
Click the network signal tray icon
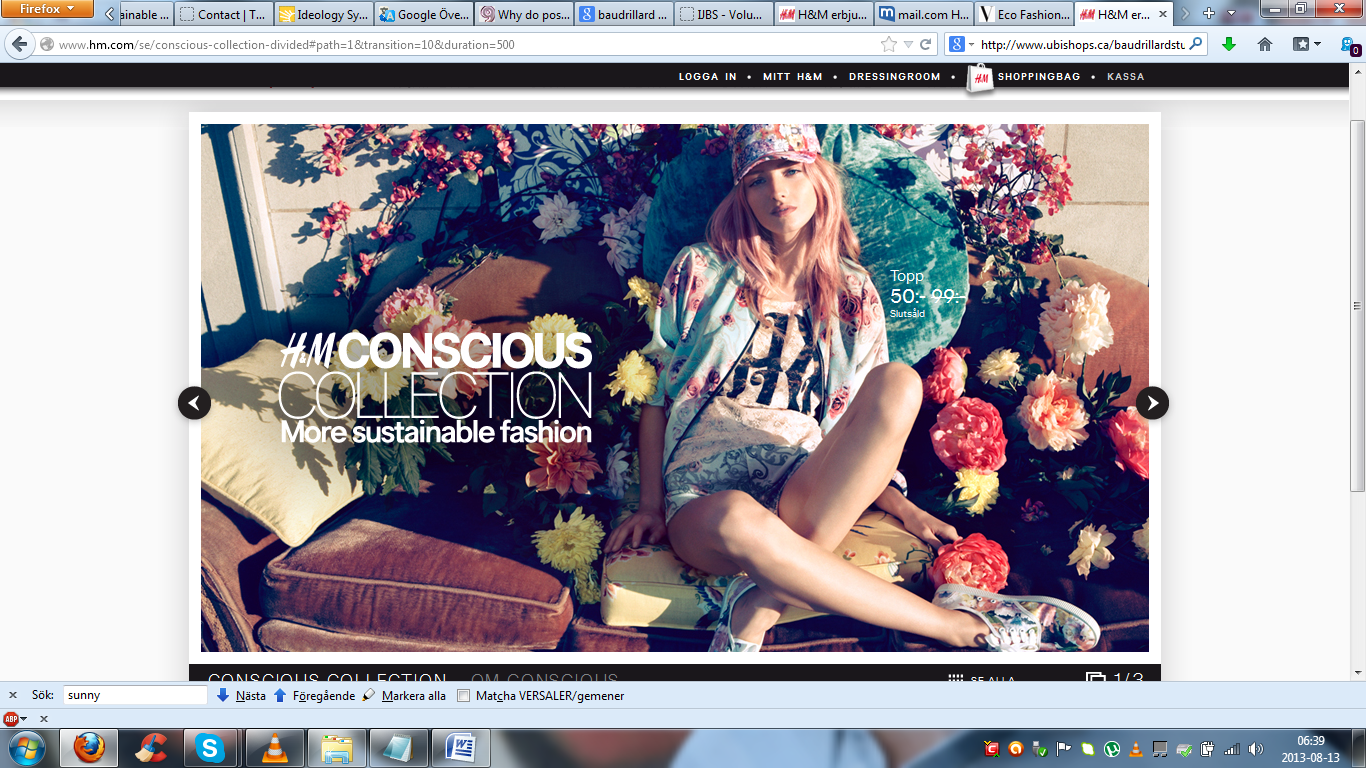pos(1232,748)
